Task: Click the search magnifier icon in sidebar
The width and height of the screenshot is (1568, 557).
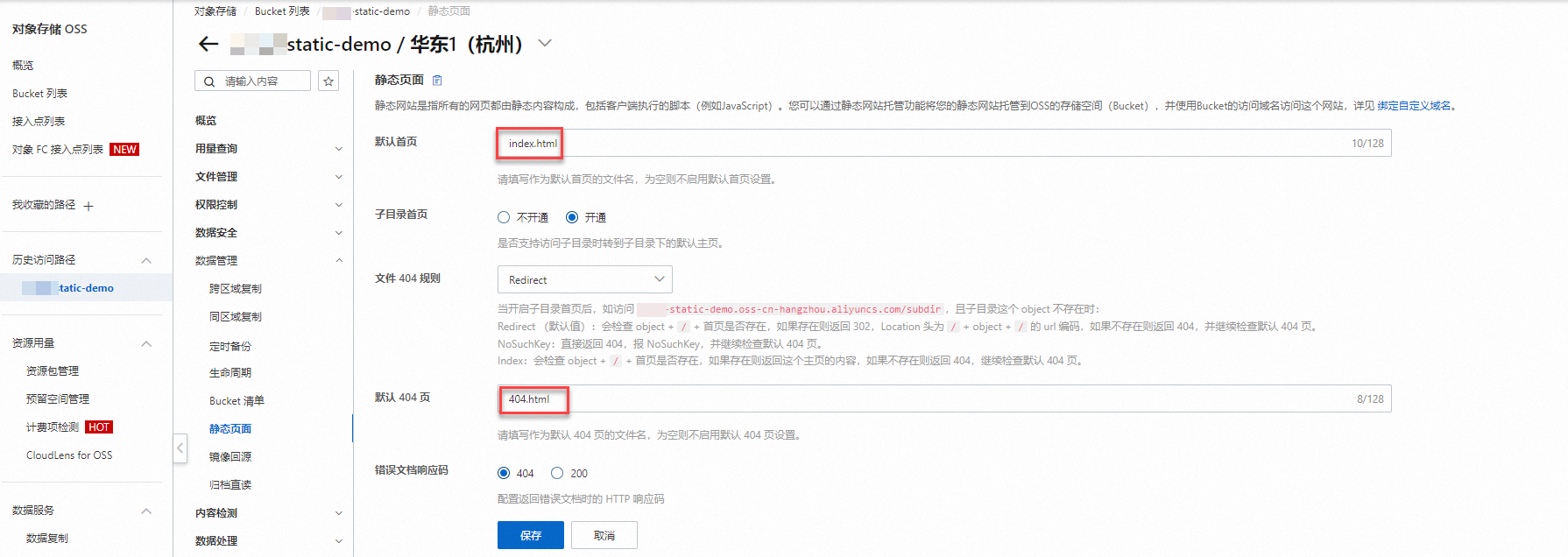Action: tap(209, 81)
